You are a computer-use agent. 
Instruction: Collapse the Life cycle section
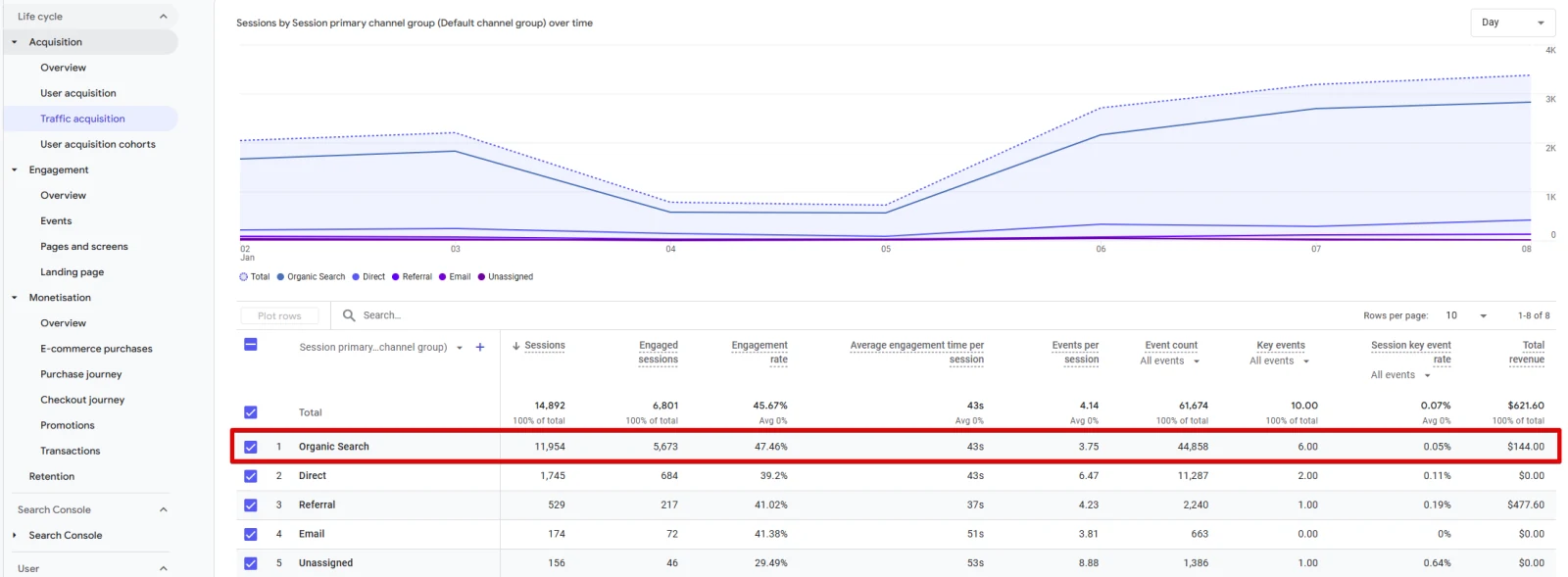[164, 17]
